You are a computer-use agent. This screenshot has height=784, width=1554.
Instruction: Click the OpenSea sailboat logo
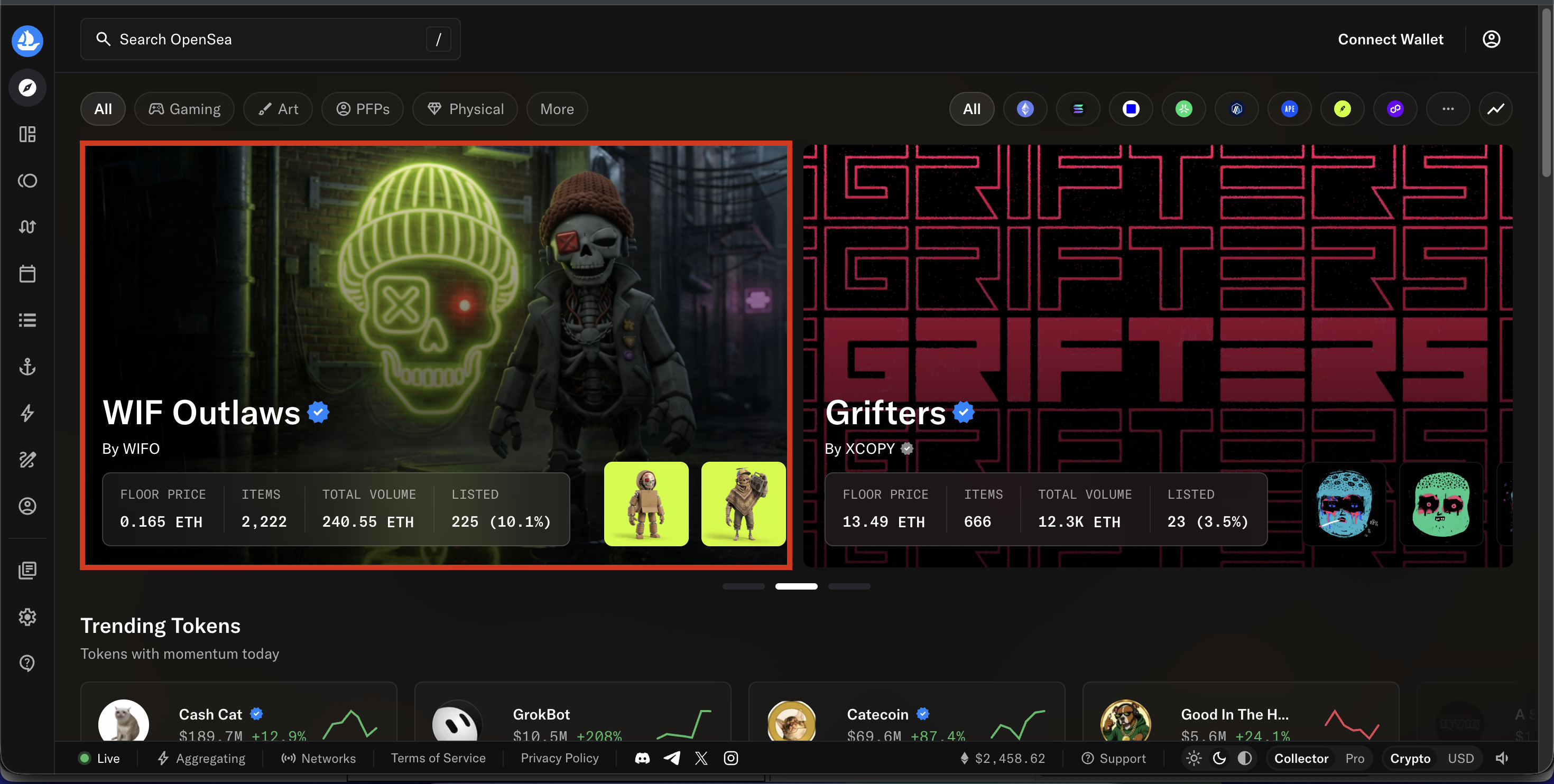click(27, 40)
